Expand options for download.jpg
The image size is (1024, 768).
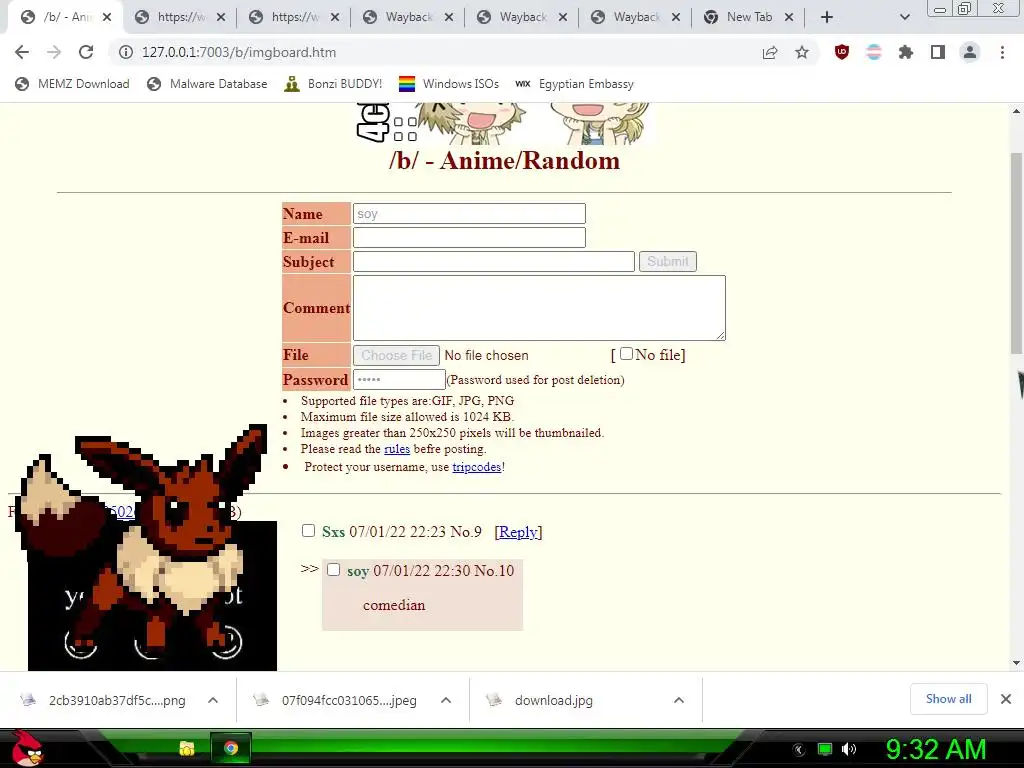[x=679, y=700]
